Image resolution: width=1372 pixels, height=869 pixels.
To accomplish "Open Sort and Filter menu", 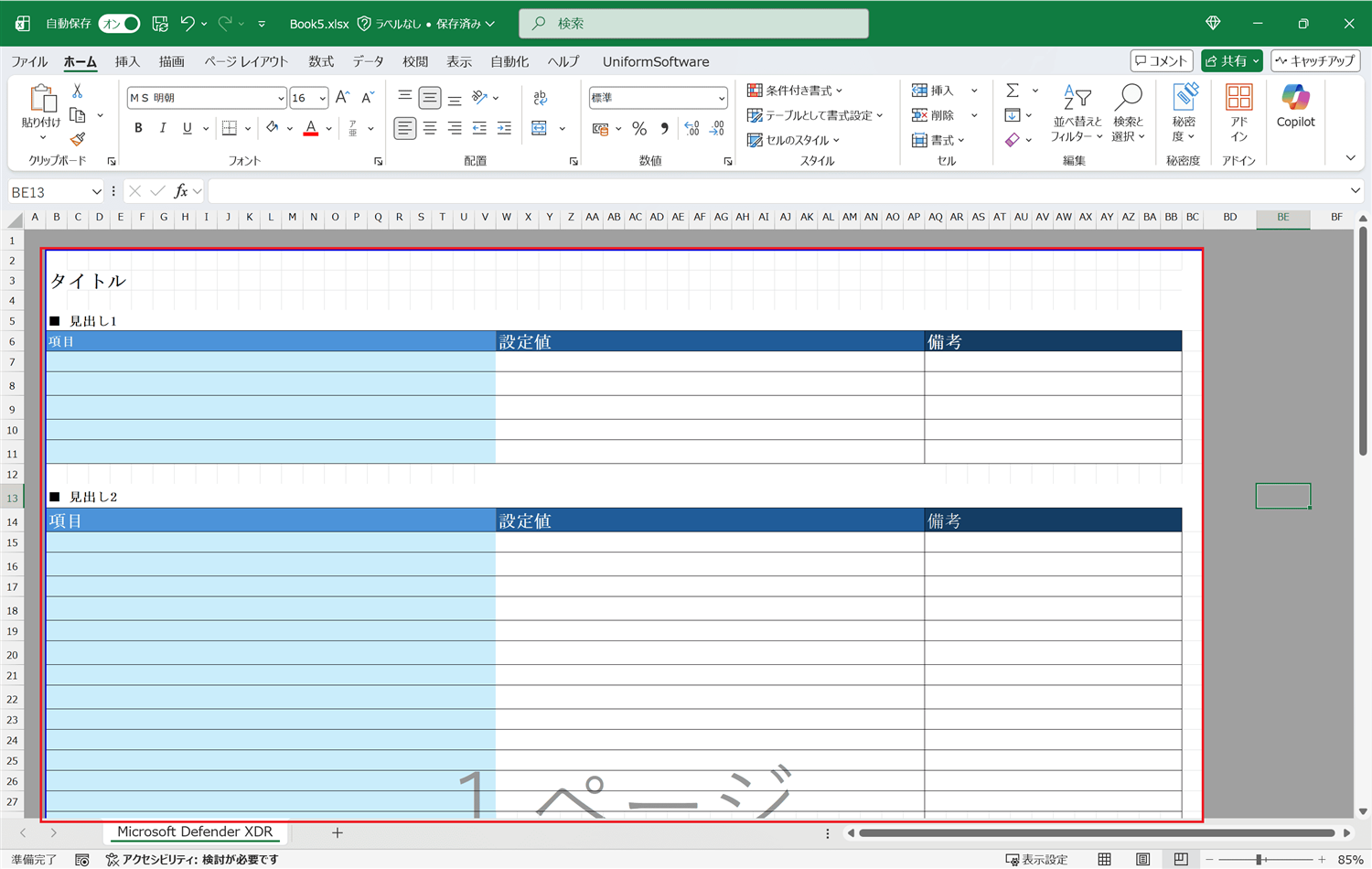I will pos(1077,113).
